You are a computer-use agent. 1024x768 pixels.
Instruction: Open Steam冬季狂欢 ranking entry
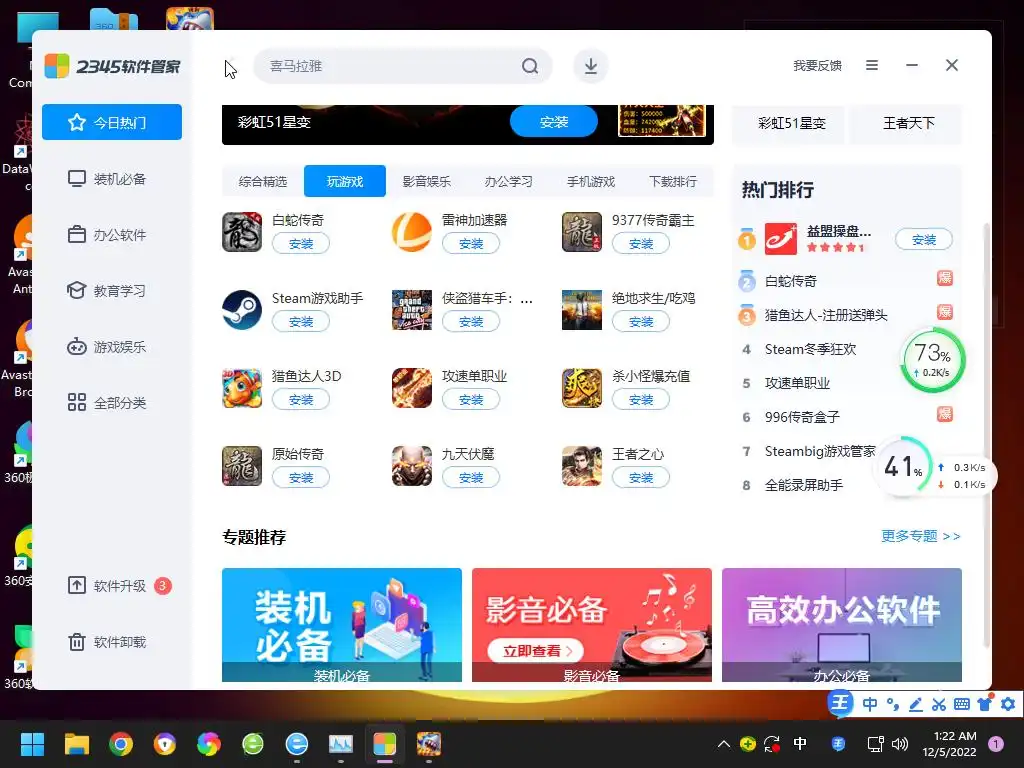[x=810, y=349]
